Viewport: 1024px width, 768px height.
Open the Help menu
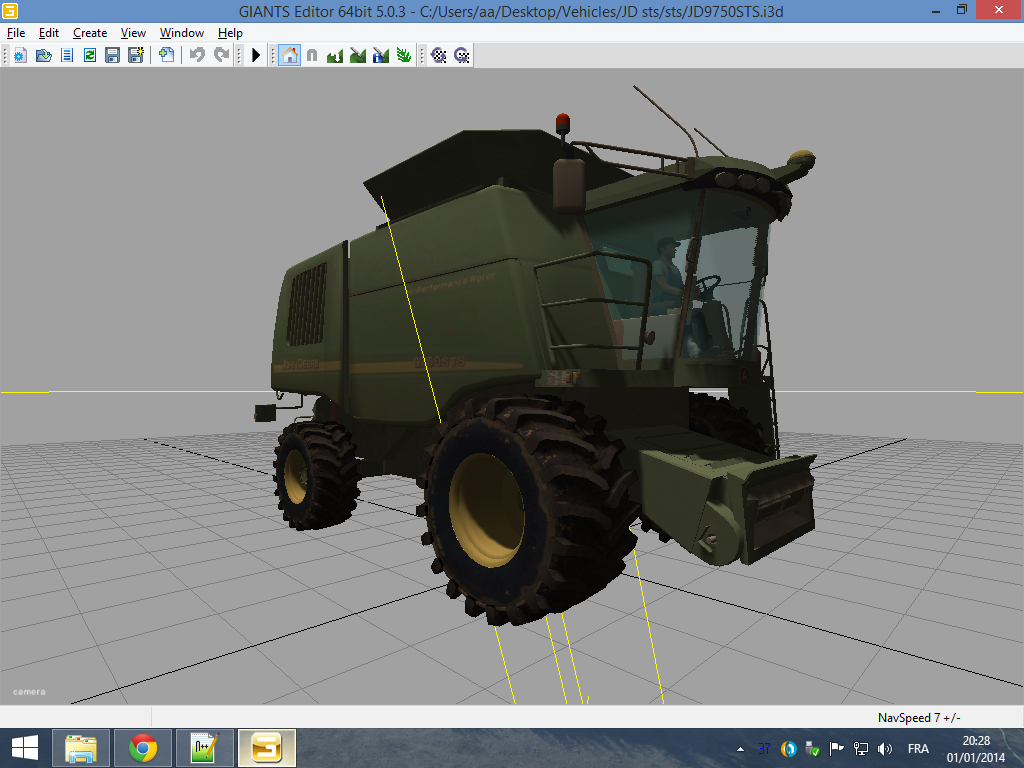click(231, 33)
